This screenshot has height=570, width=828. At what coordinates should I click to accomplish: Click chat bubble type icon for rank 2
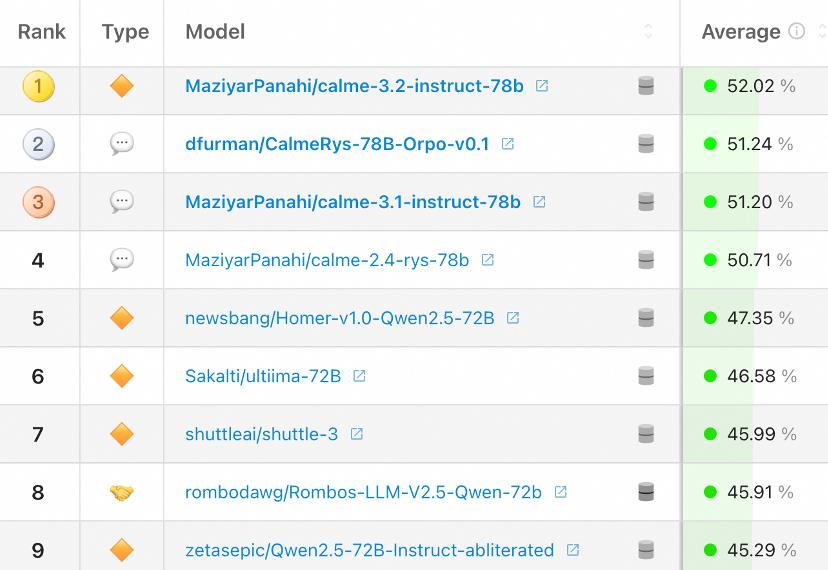coord(121,144)
